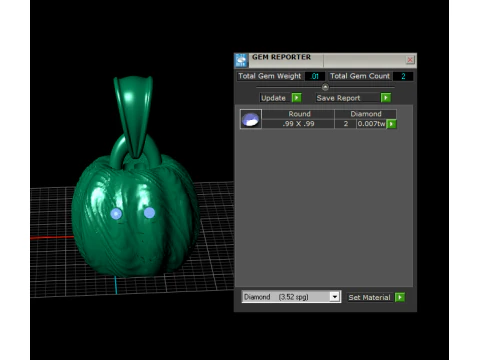Open the Diamond (3.52 spg) material dropdown
Viewport: 480px width, 360px height.
click(334, 297)
